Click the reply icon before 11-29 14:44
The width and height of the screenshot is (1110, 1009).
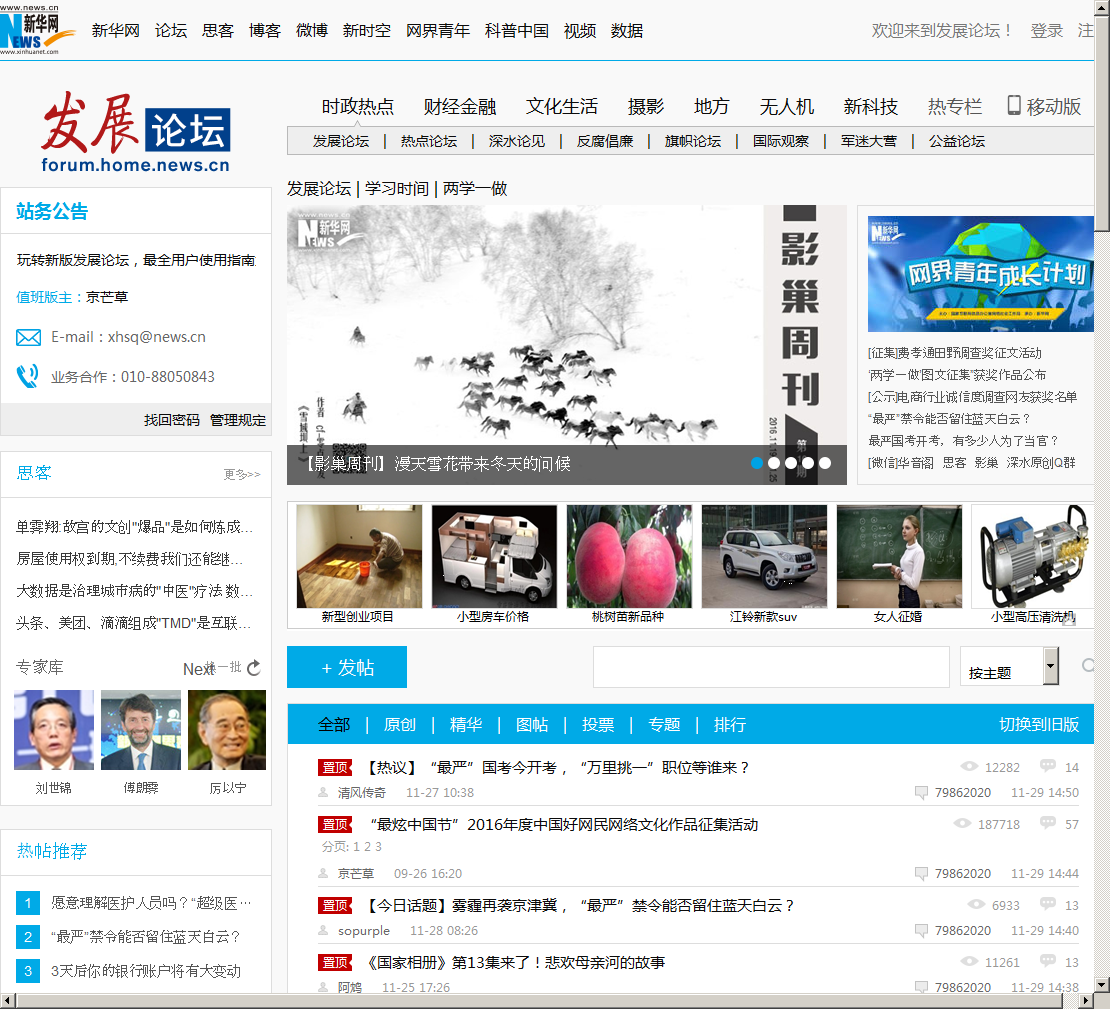point(921,873)
